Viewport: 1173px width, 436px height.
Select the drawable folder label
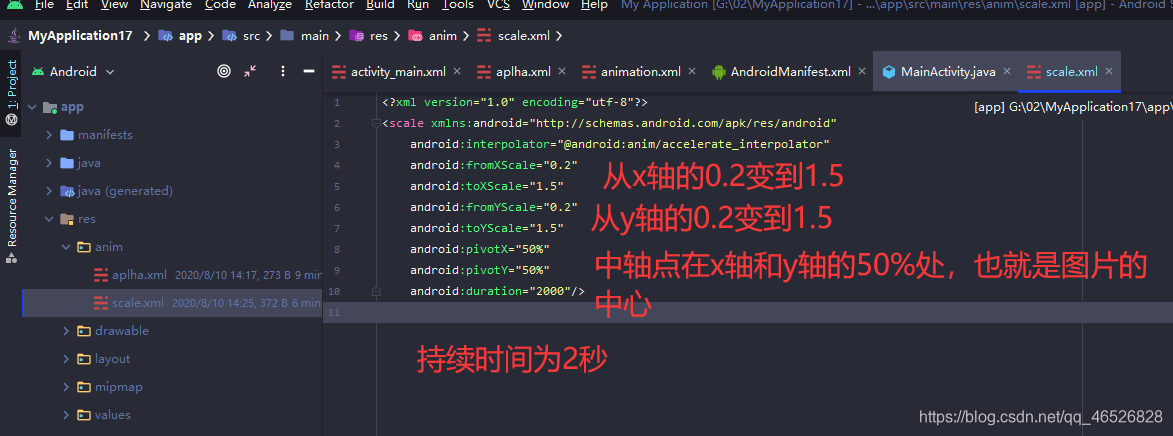(x=122, y=331)
